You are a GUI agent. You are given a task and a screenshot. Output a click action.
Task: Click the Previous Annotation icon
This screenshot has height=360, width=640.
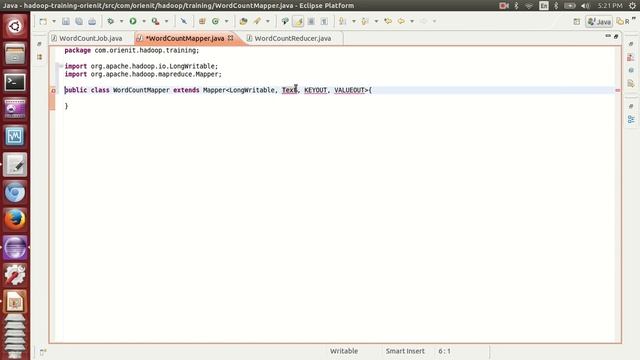coord(365,21)
